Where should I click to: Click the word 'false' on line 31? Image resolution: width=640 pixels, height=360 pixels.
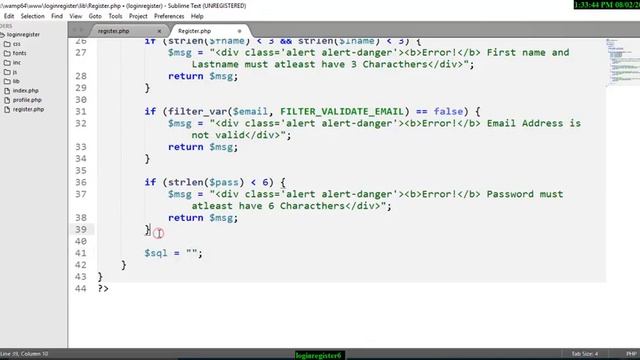click(448, 111)
